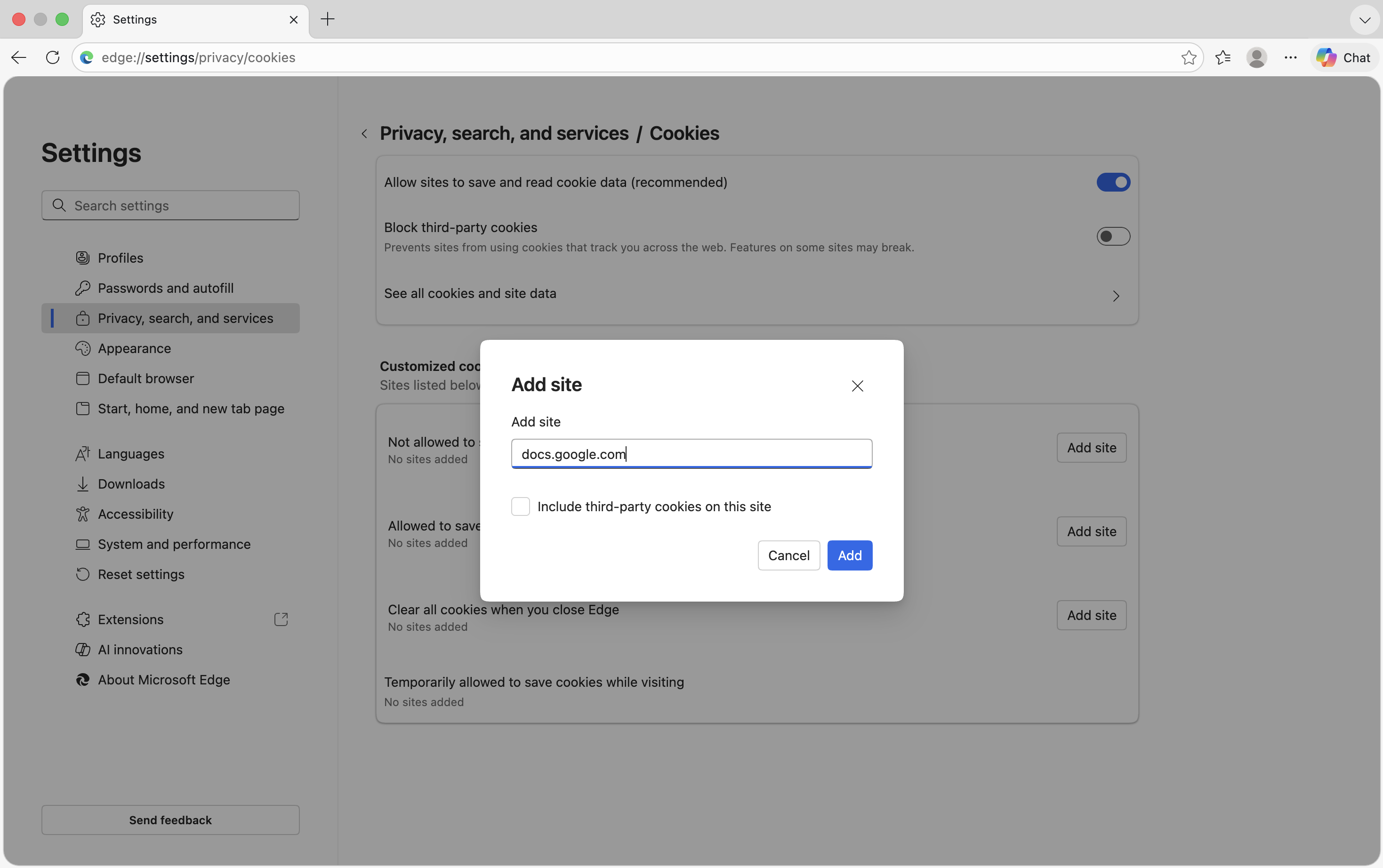Click the Send feedback button

[x=170, y=819]
